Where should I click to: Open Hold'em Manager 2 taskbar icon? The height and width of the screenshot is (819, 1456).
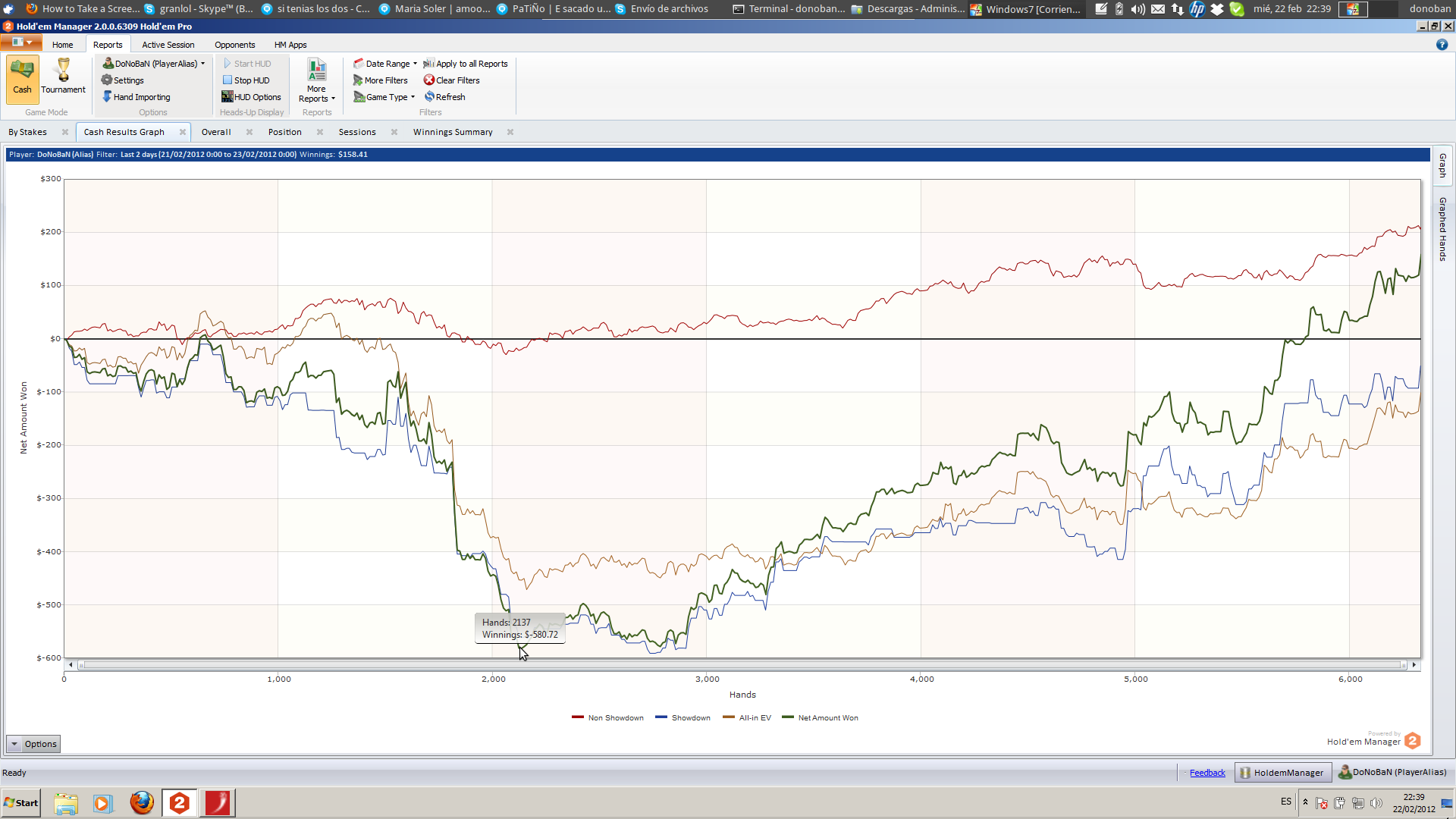pos(180,803)
